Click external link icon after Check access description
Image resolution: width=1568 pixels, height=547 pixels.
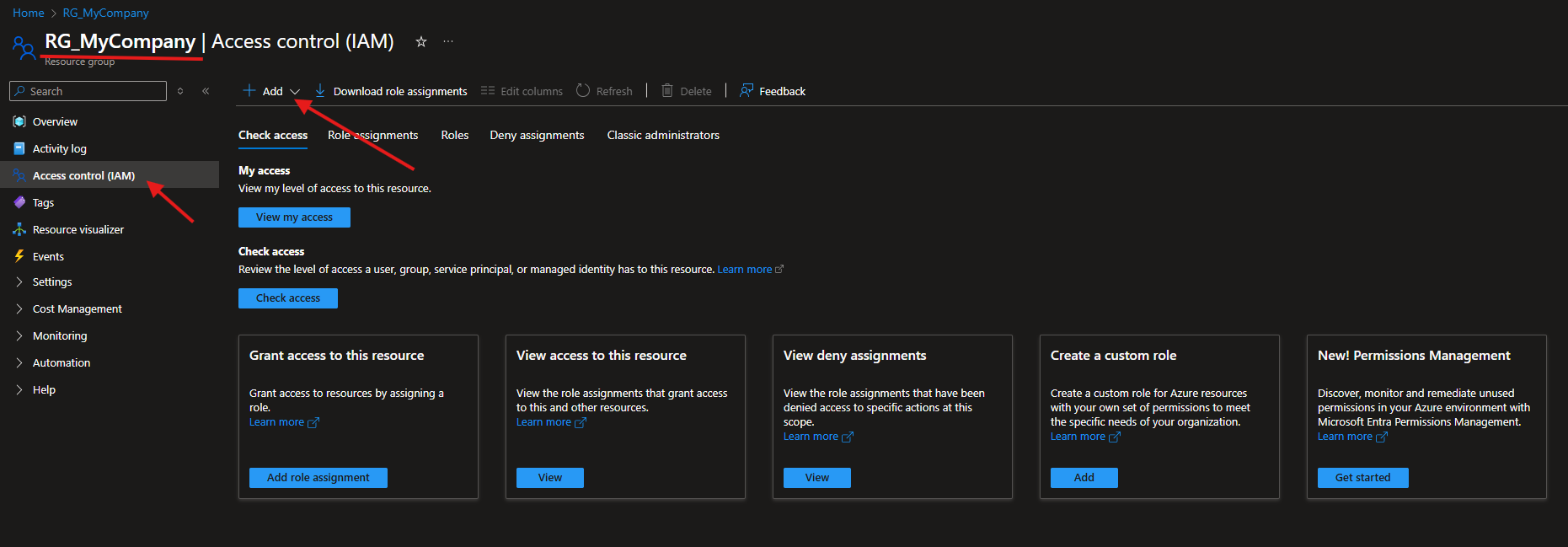[x=779, y=270]
